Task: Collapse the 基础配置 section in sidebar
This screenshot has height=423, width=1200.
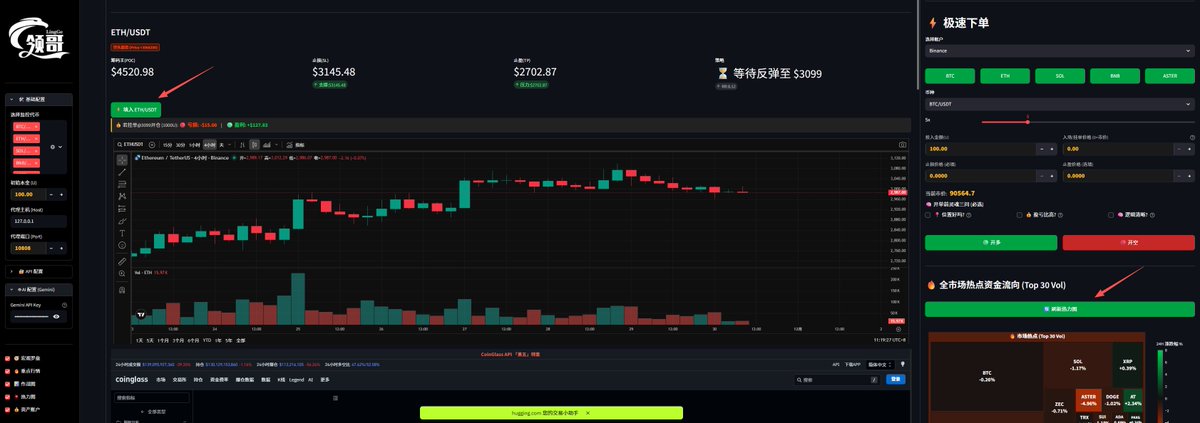Action: click(x=37, y=100)
